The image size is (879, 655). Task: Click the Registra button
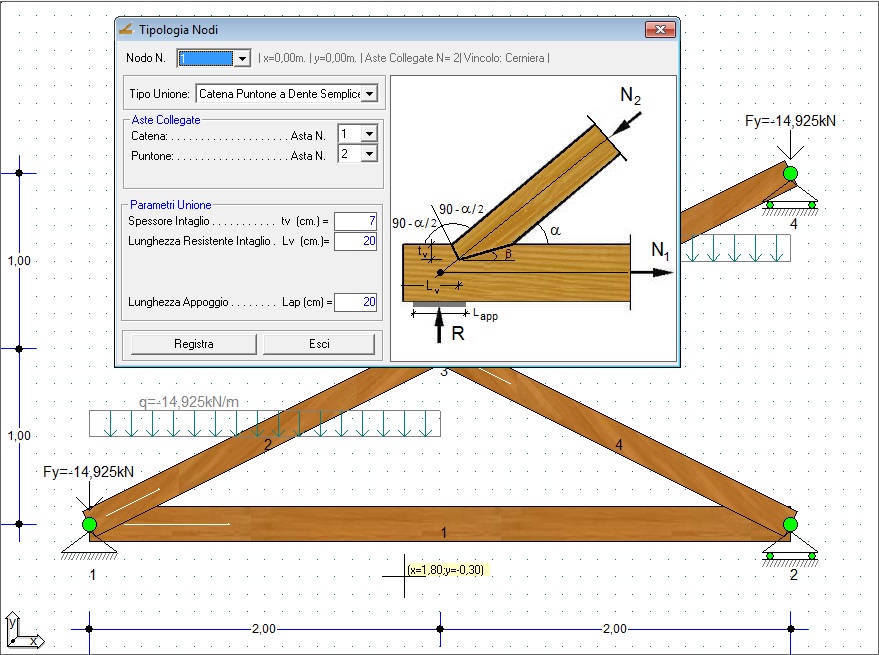(193, 344)
